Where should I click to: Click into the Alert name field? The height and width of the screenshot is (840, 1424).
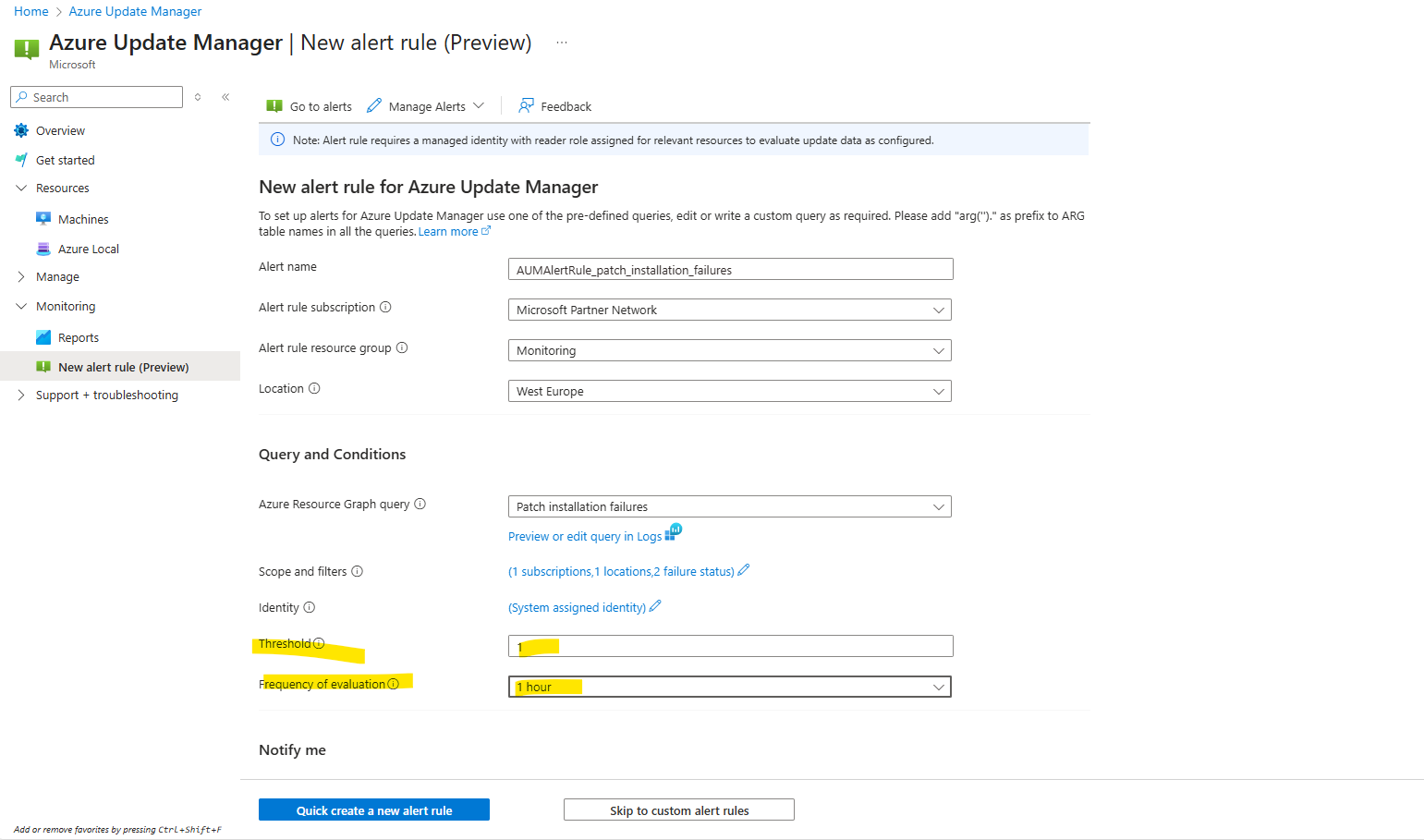(731, 269)
